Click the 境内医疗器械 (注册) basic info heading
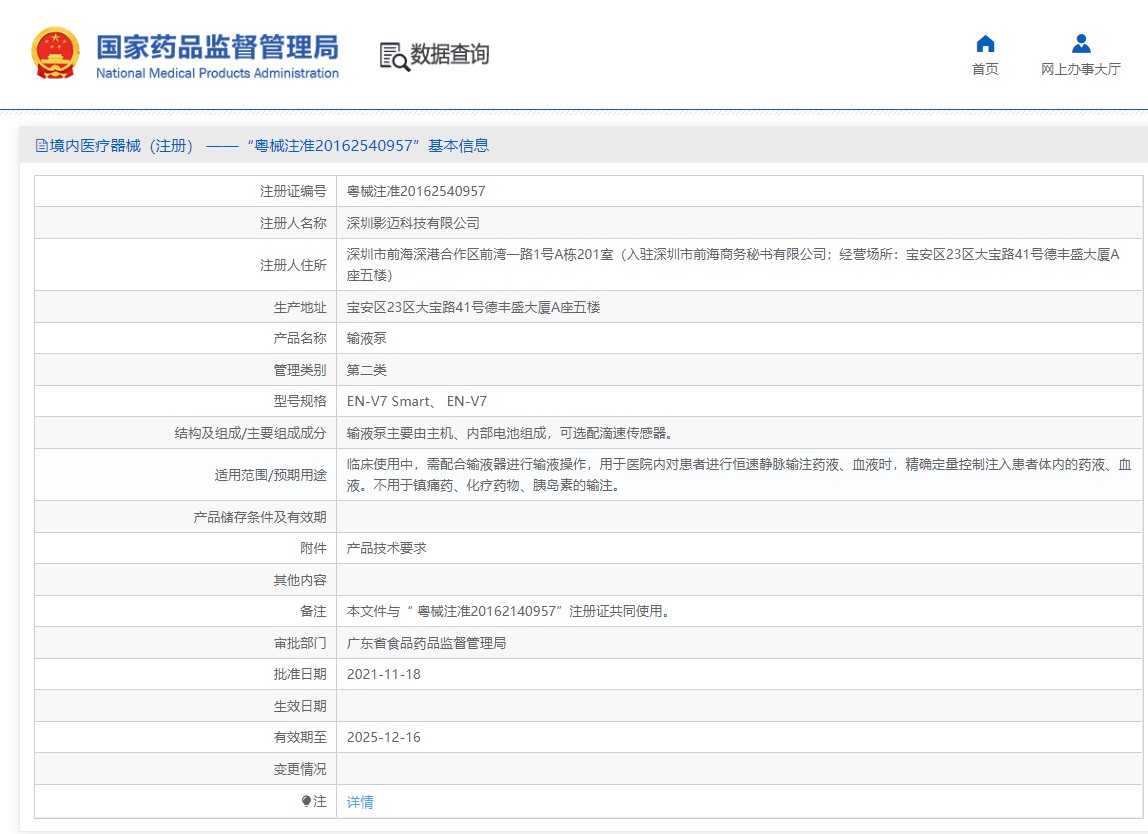Screen dimensions: 1148x834 tap(262, 146)
